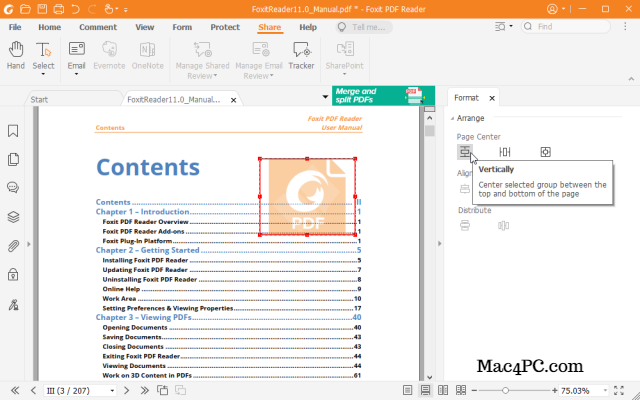The image size is (640, 400).
Task: Go to the previous page
Action: (x=33, y=391)
